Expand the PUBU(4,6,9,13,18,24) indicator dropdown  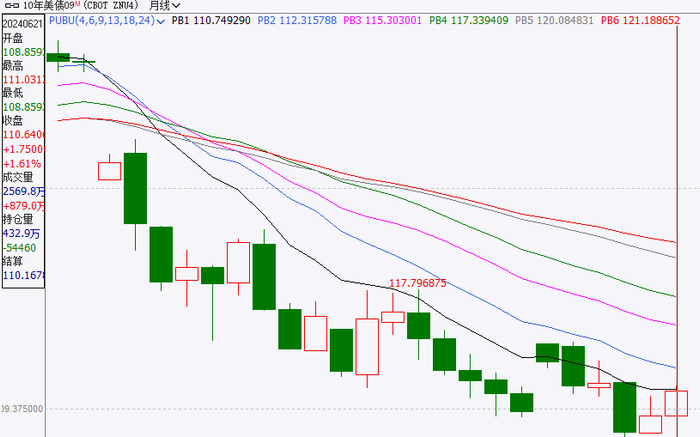coord(161,21)
